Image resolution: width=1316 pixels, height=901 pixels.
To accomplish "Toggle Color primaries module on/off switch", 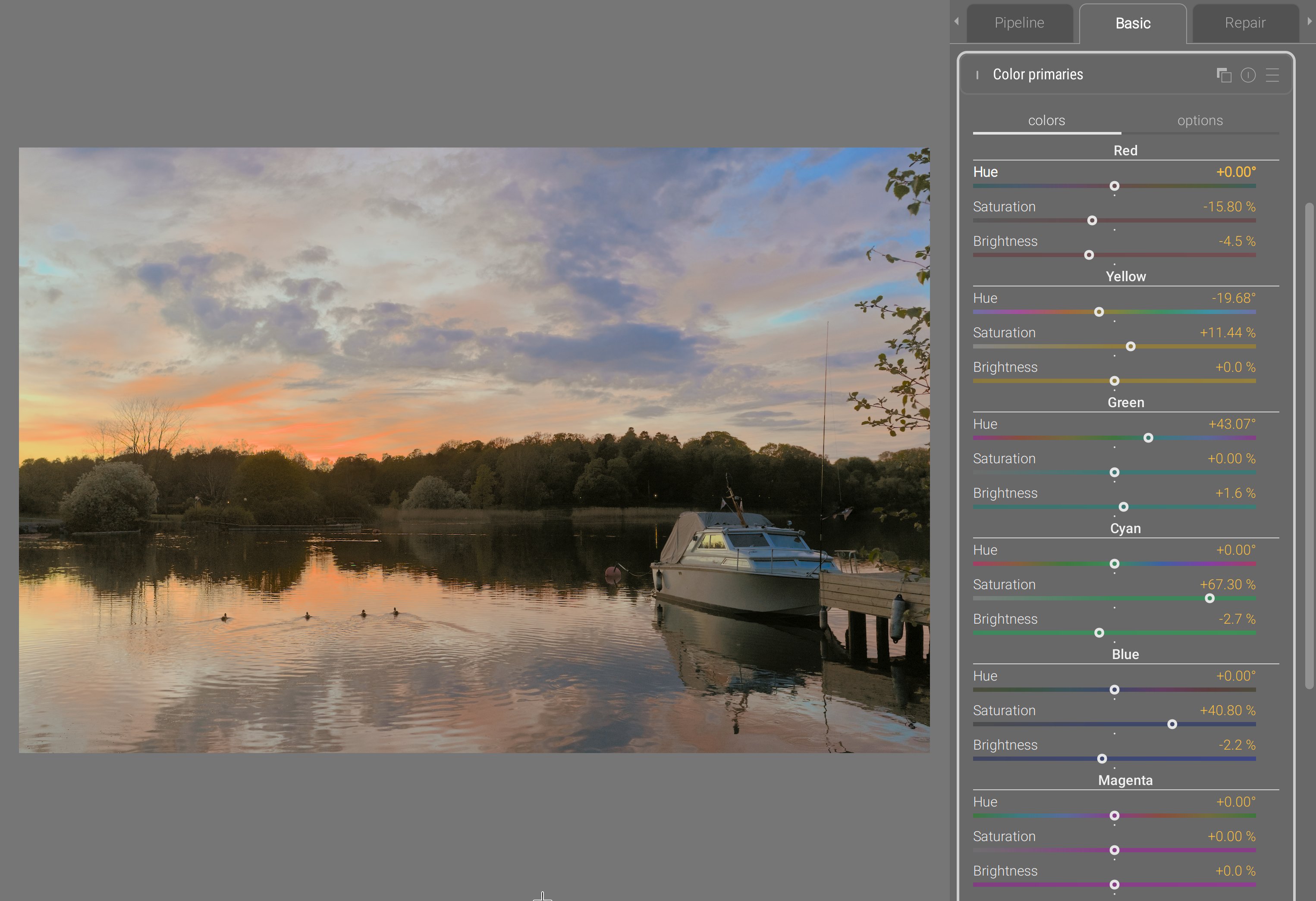I will coord(977,75).
